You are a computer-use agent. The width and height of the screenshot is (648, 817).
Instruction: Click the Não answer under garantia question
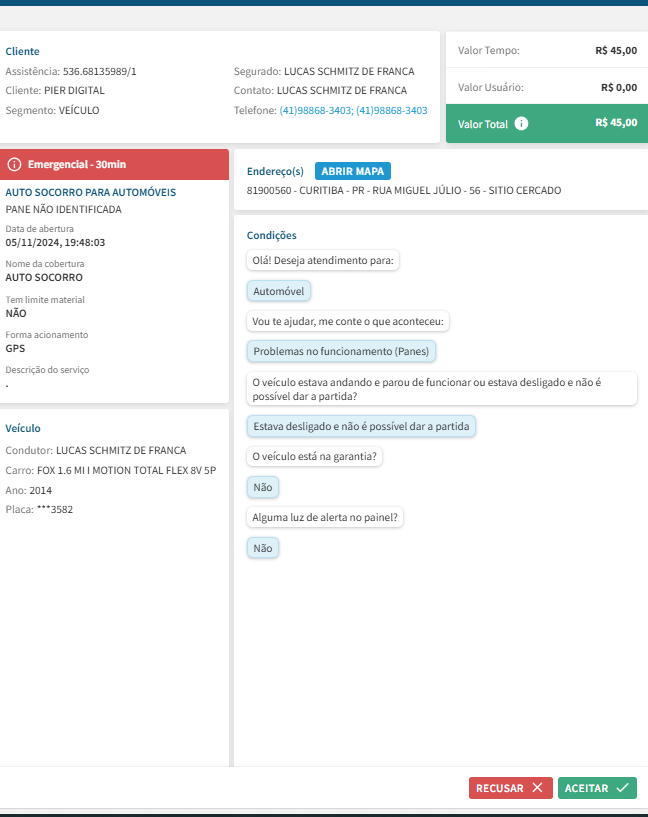coord(263,487)
